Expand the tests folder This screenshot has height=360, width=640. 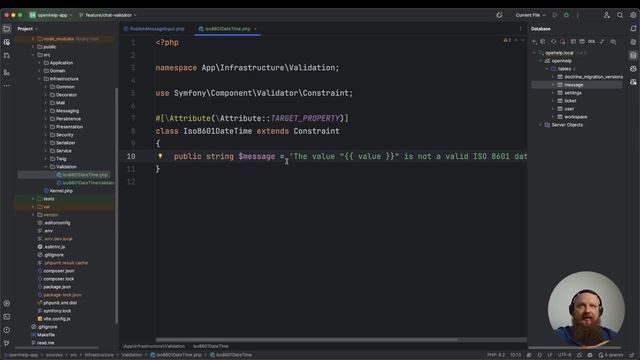click(x=33, y=199)
